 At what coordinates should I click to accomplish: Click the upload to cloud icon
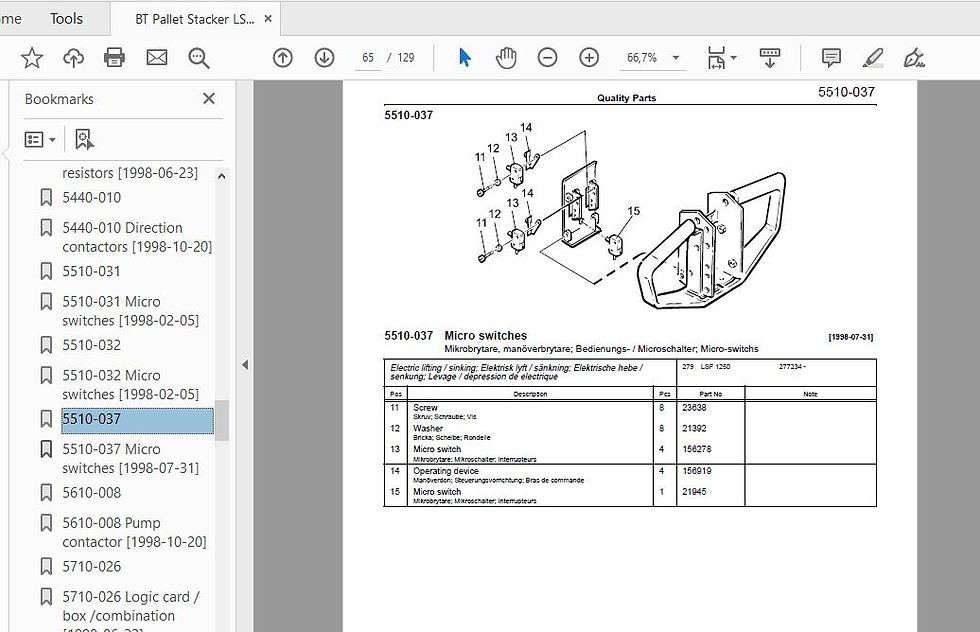[74, 58]
